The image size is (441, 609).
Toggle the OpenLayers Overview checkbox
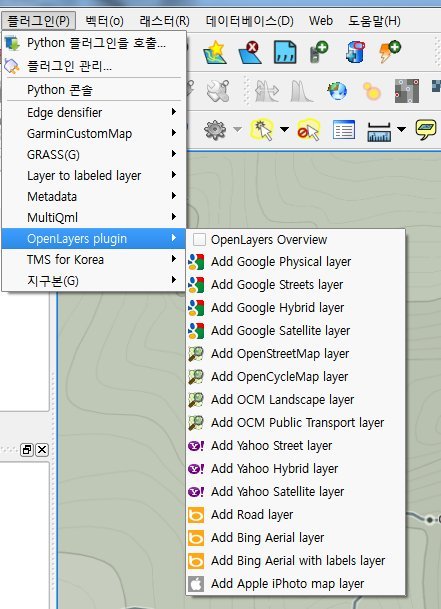[x=199, y=240]
